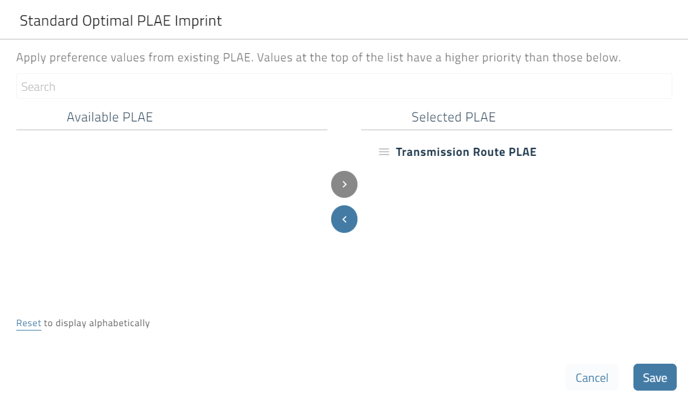
Task: Add available PLAE using the gray arrow
Action: (x=344, y=184)
